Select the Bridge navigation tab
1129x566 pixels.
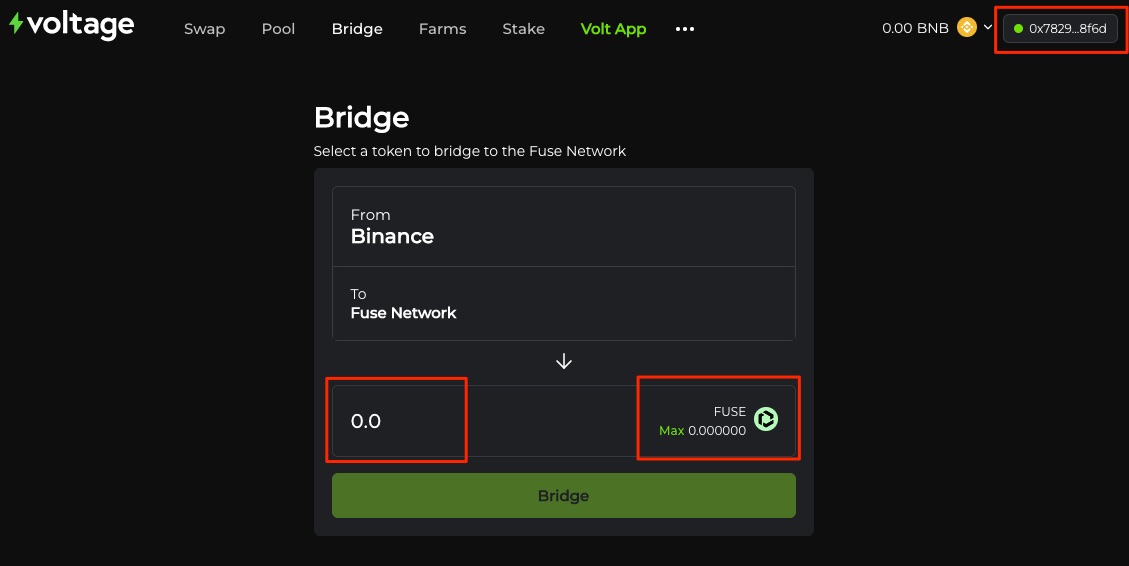pyautogui.click(x=357, y=29)
